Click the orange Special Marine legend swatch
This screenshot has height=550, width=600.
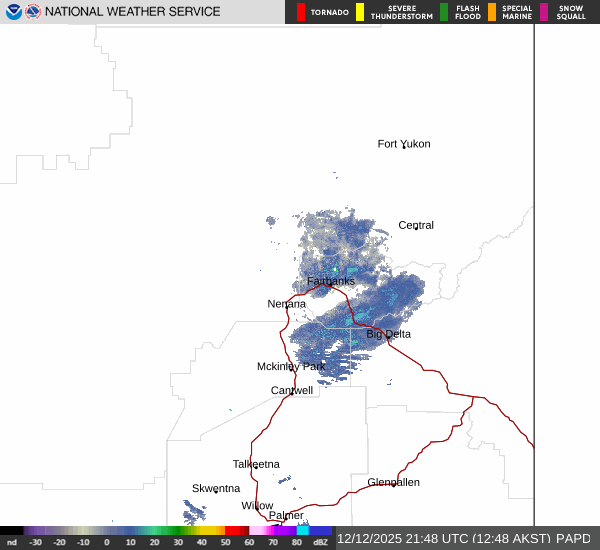491,12
